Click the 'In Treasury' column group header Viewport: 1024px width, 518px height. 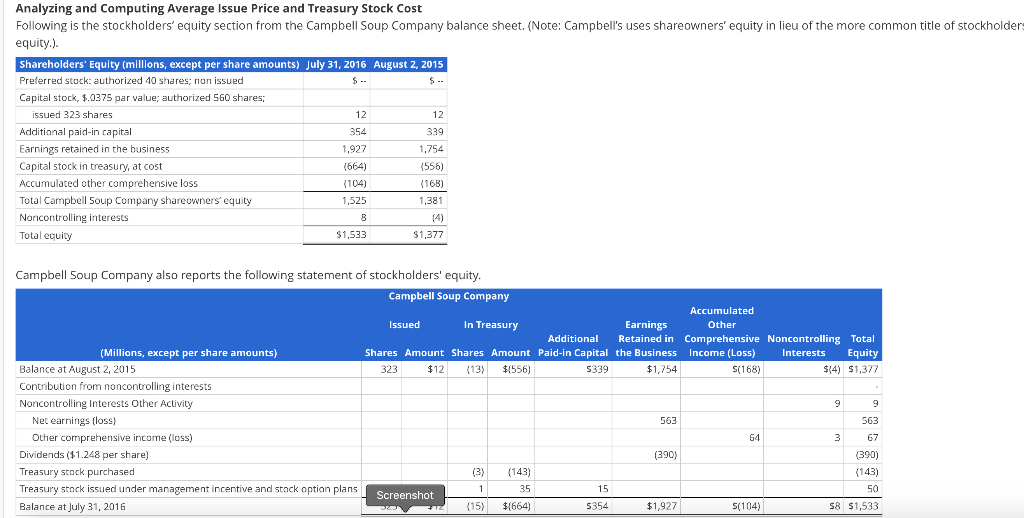tap(490, 325)
